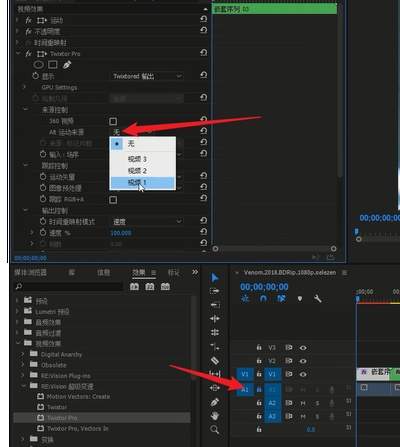Select the Selection tool arrow
Viewport: 400px width, 447px height.
click(215, 278)
